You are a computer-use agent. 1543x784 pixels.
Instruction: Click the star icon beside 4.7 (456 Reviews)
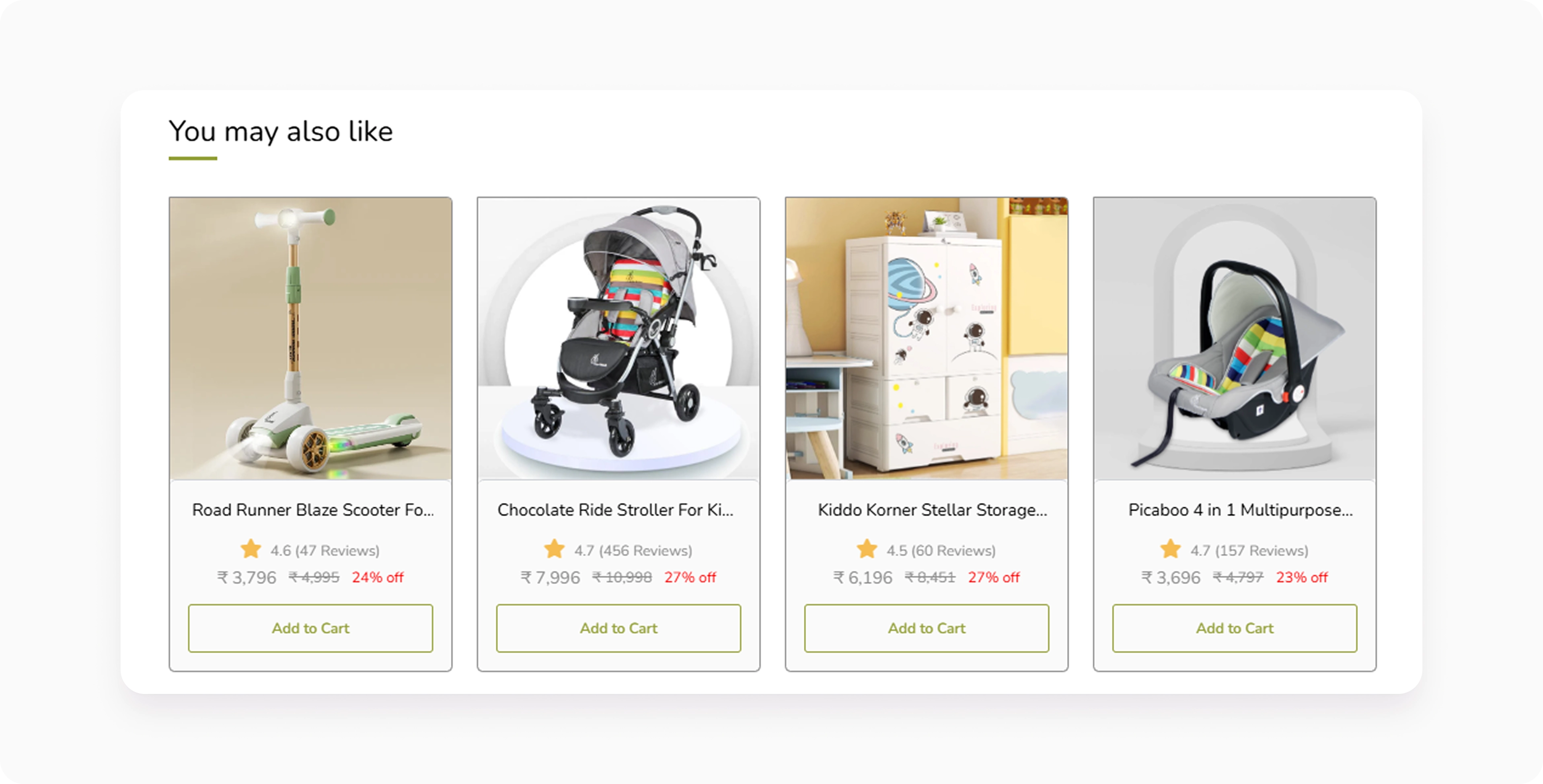[x=555, y=549]
